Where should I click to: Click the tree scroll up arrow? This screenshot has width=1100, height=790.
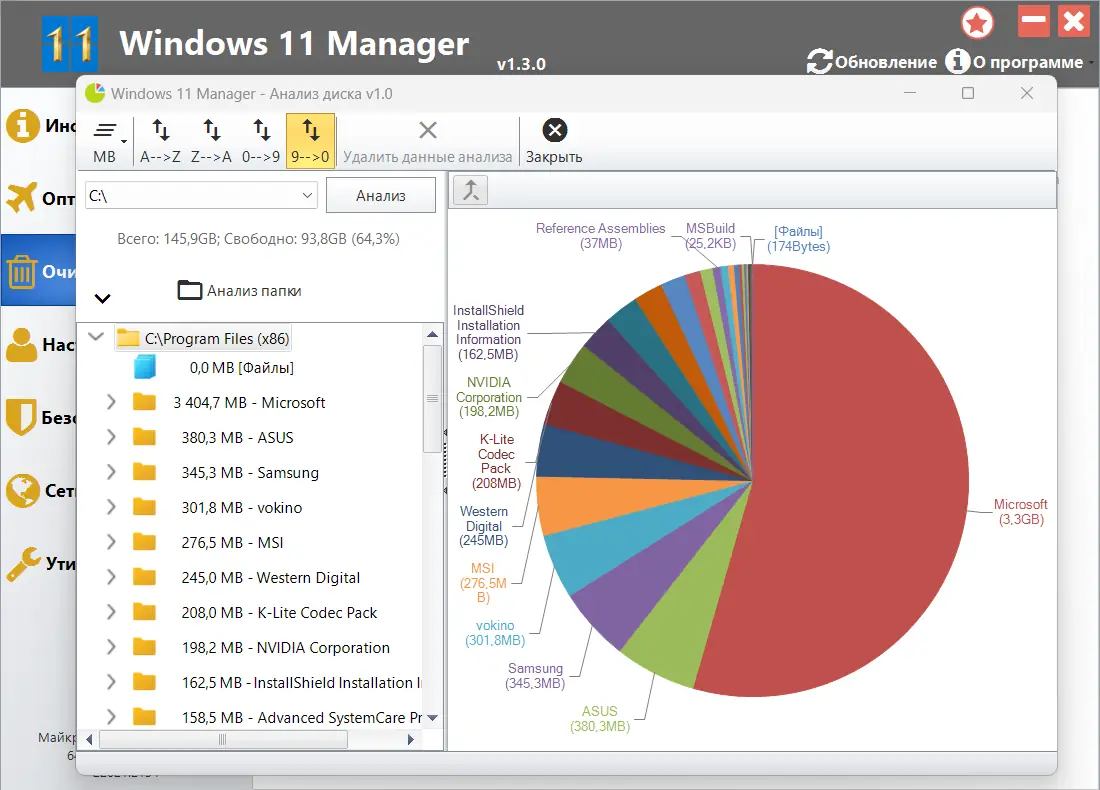[x=432, y=335]
